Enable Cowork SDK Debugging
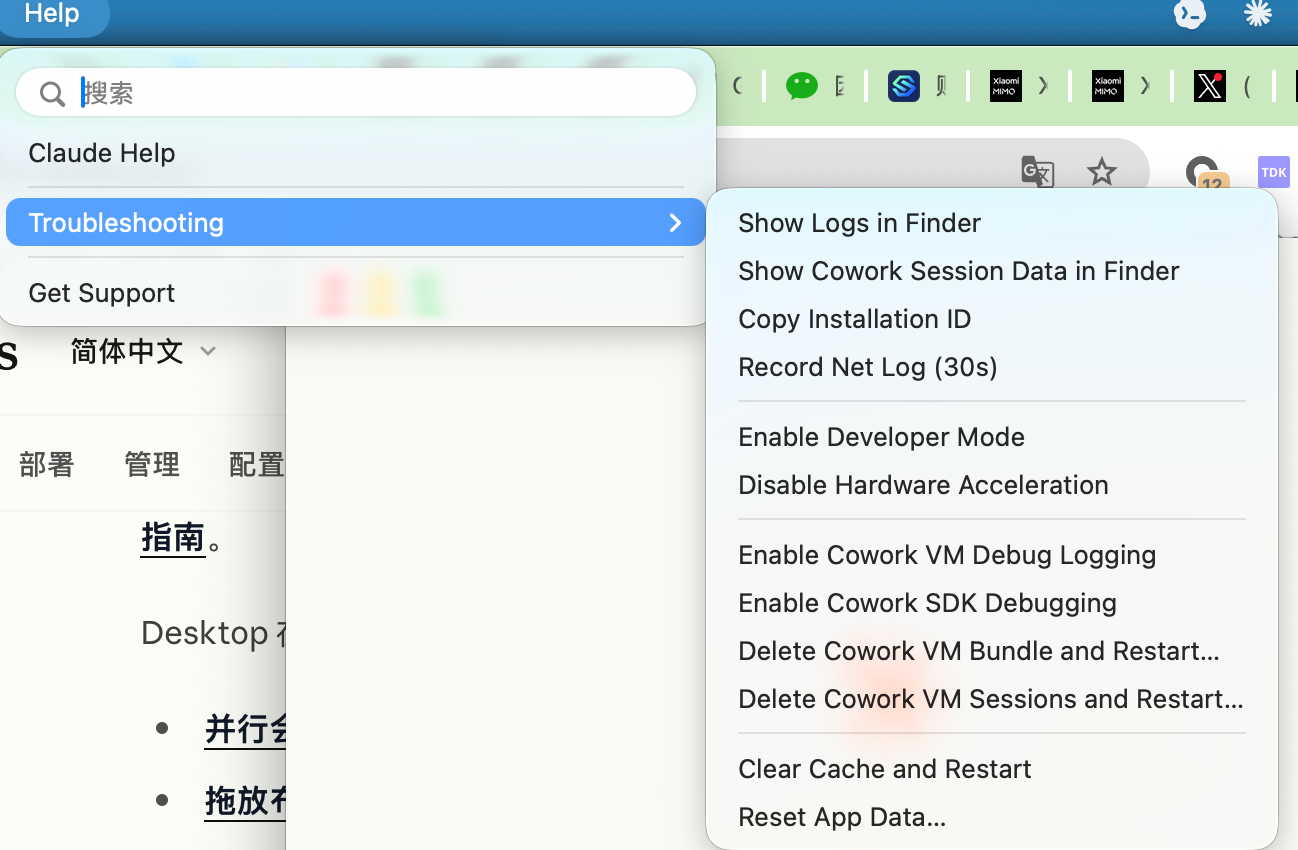1298x850 pixels. coord(991,603)
